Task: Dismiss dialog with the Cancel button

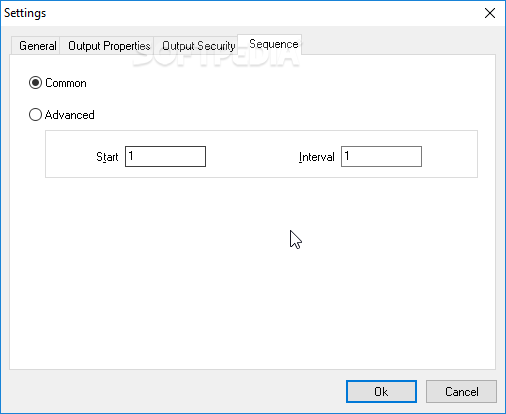Action: point(461,392)
